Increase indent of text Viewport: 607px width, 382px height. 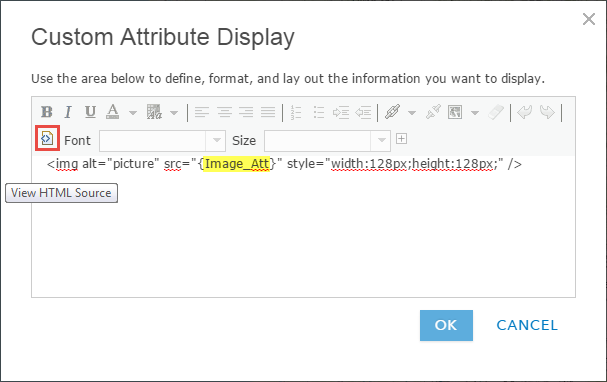(x=341, y=112)
